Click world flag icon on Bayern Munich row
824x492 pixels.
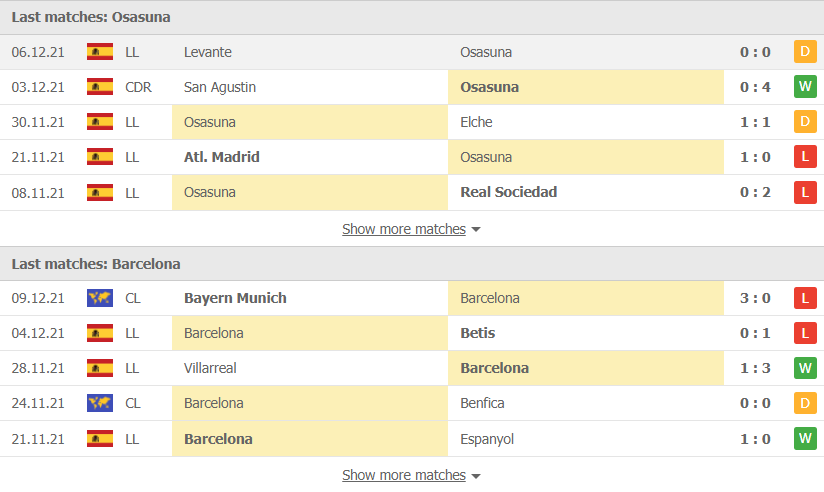(100, 298)
